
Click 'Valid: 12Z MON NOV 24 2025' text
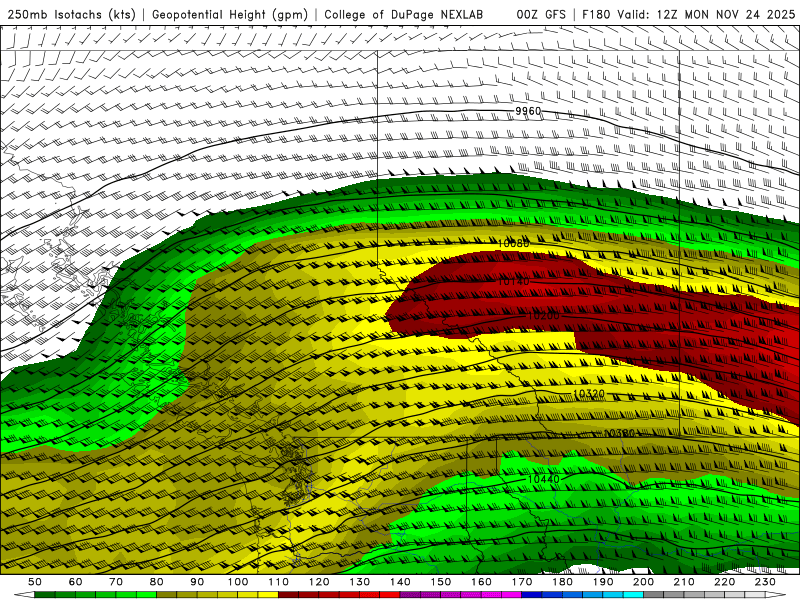click(706, 14)
